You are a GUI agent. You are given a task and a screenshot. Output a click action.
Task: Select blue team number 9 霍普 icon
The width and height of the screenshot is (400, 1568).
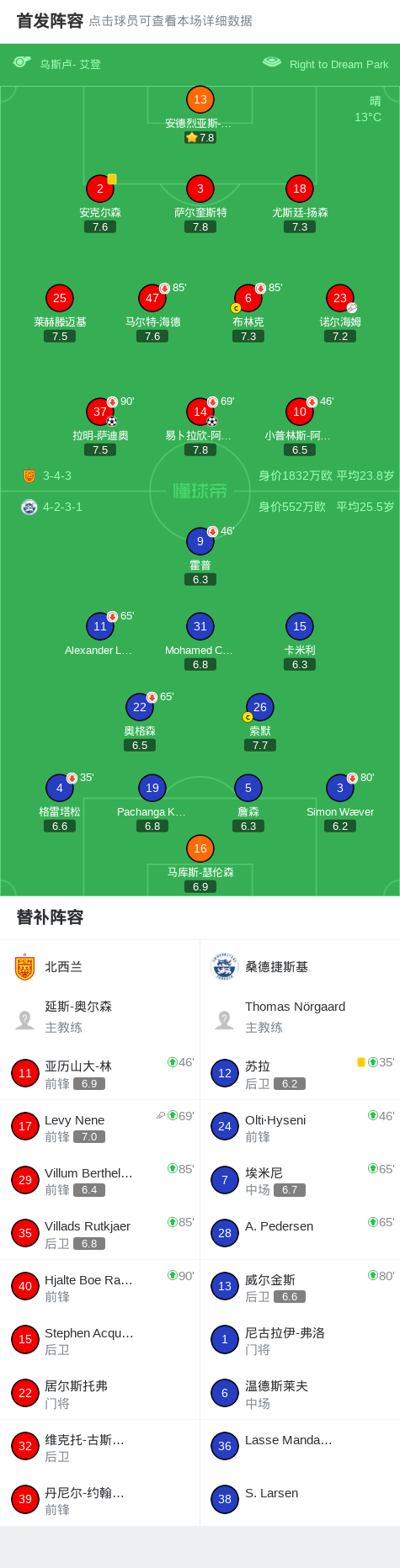(200, 541)
